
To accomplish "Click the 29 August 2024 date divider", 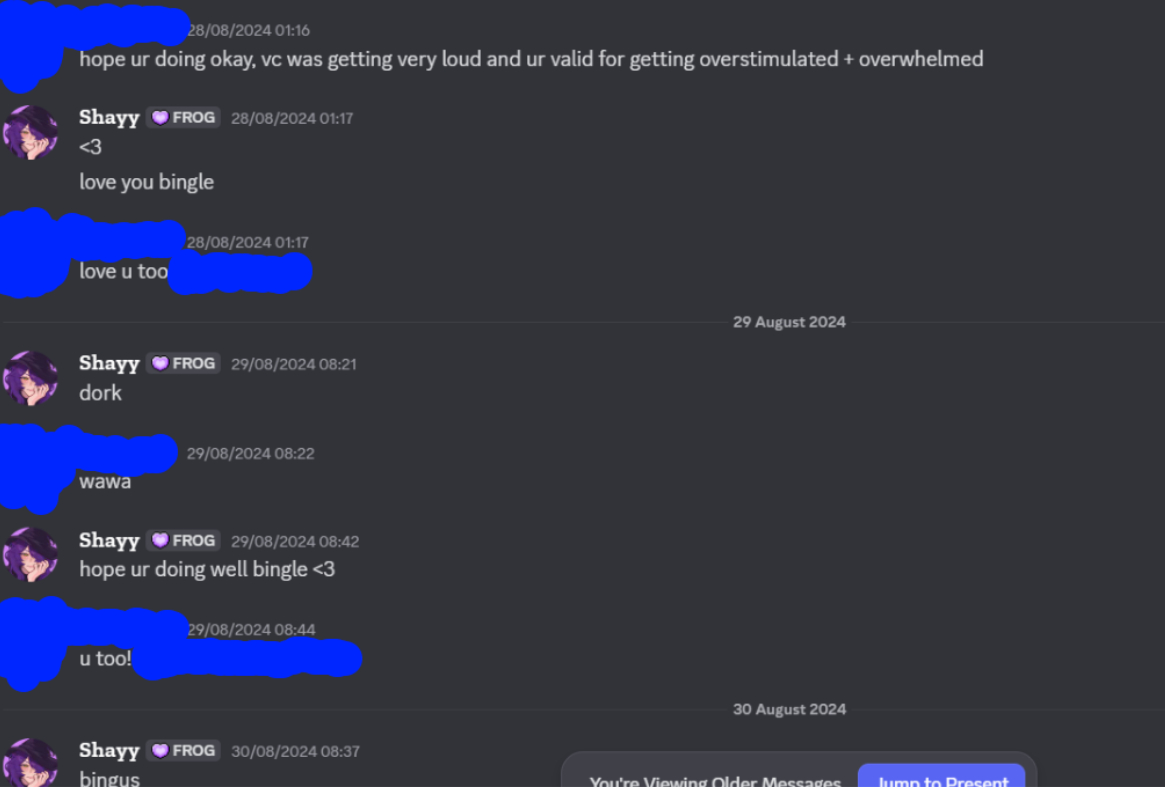I will click(x=789, y=322).
